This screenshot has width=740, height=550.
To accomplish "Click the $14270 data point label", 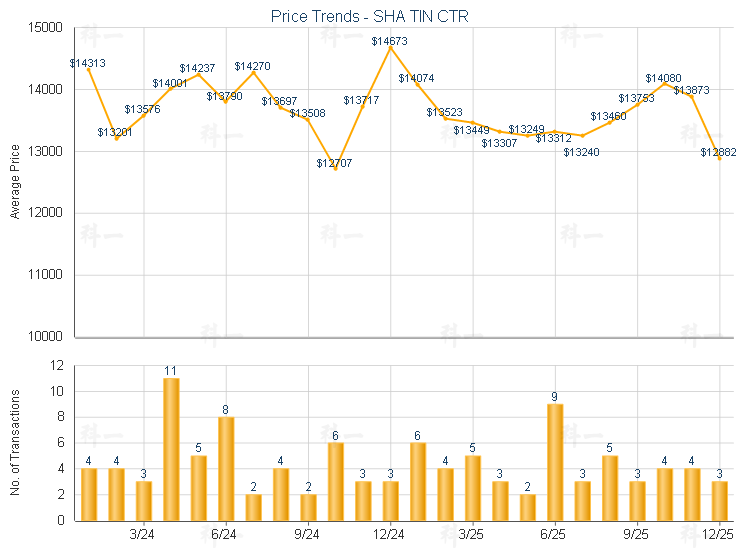I will (x=252, y=66).
